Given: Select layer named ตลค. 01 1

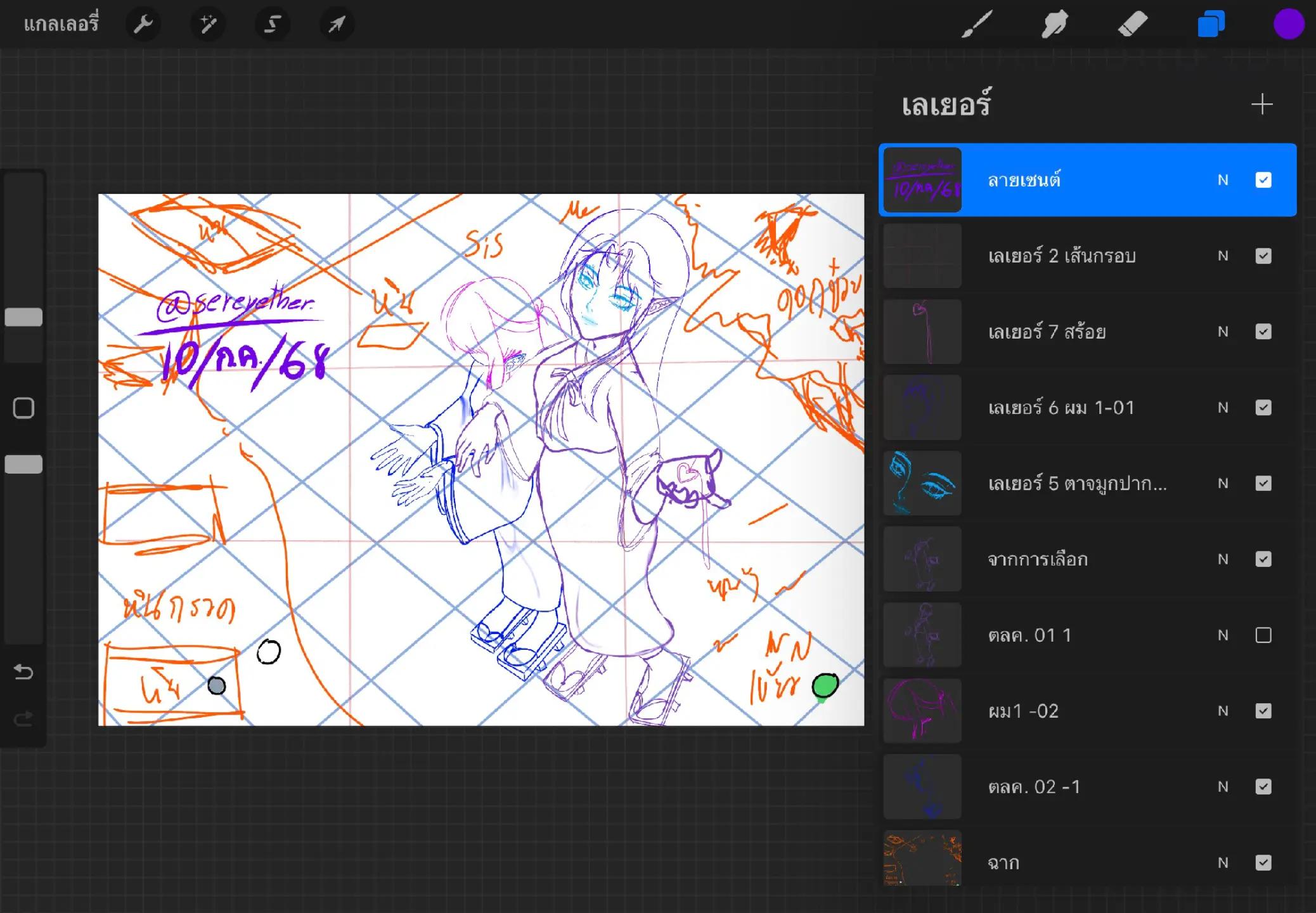Looking at the screenshot, I should pos(1029,635).
